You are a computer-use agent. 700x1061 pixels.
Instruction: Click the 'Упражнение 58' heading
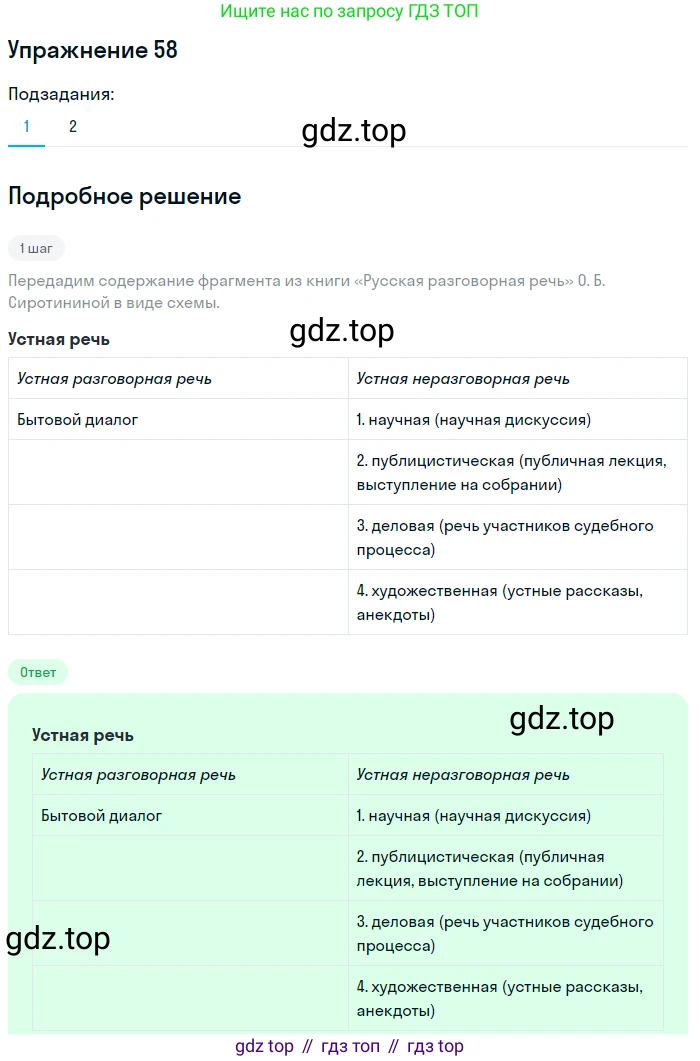pos(93,50)
